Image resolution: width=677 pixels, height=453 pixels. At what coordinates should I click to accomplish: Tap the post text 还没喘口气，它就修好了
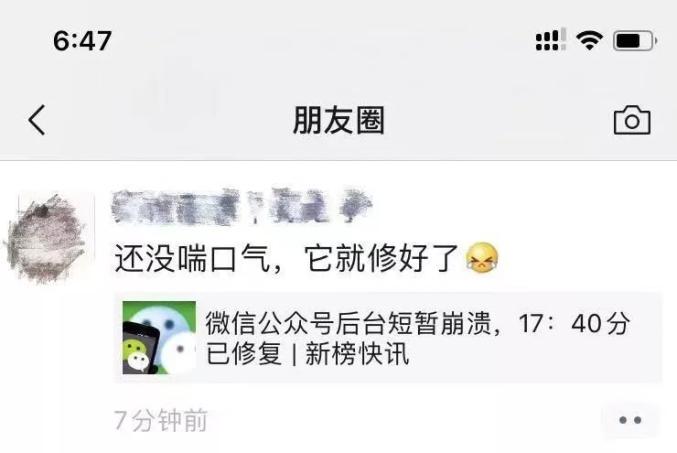[x=286, y=258]
